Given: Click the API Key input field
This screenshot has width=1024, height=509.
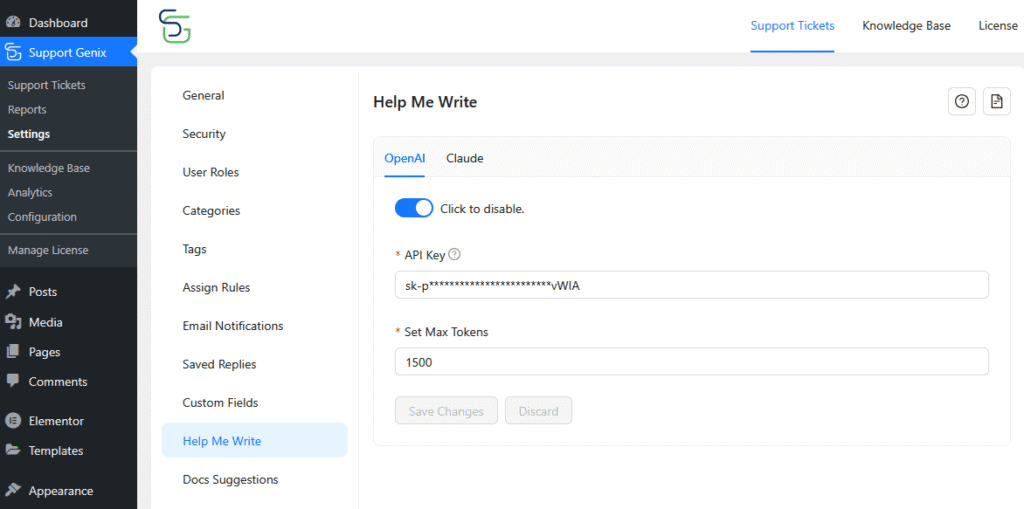Looking at the screenshot, I should point(691,285).
